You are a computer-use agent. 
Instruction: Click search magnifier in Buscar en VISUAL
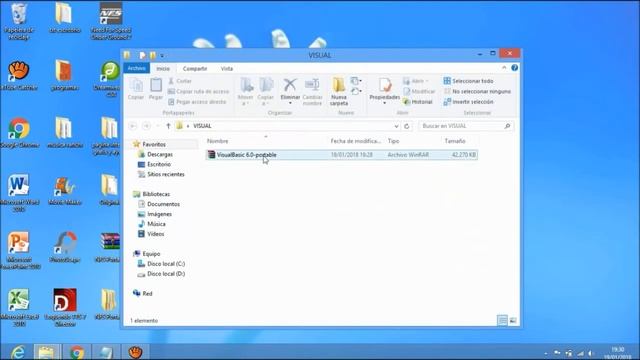tap(507, 126)
